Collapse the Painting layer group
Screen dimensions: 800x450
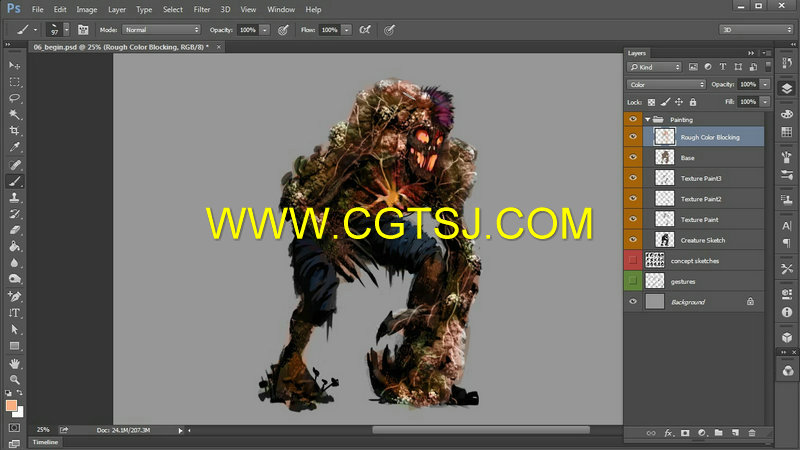coord(647,119)
